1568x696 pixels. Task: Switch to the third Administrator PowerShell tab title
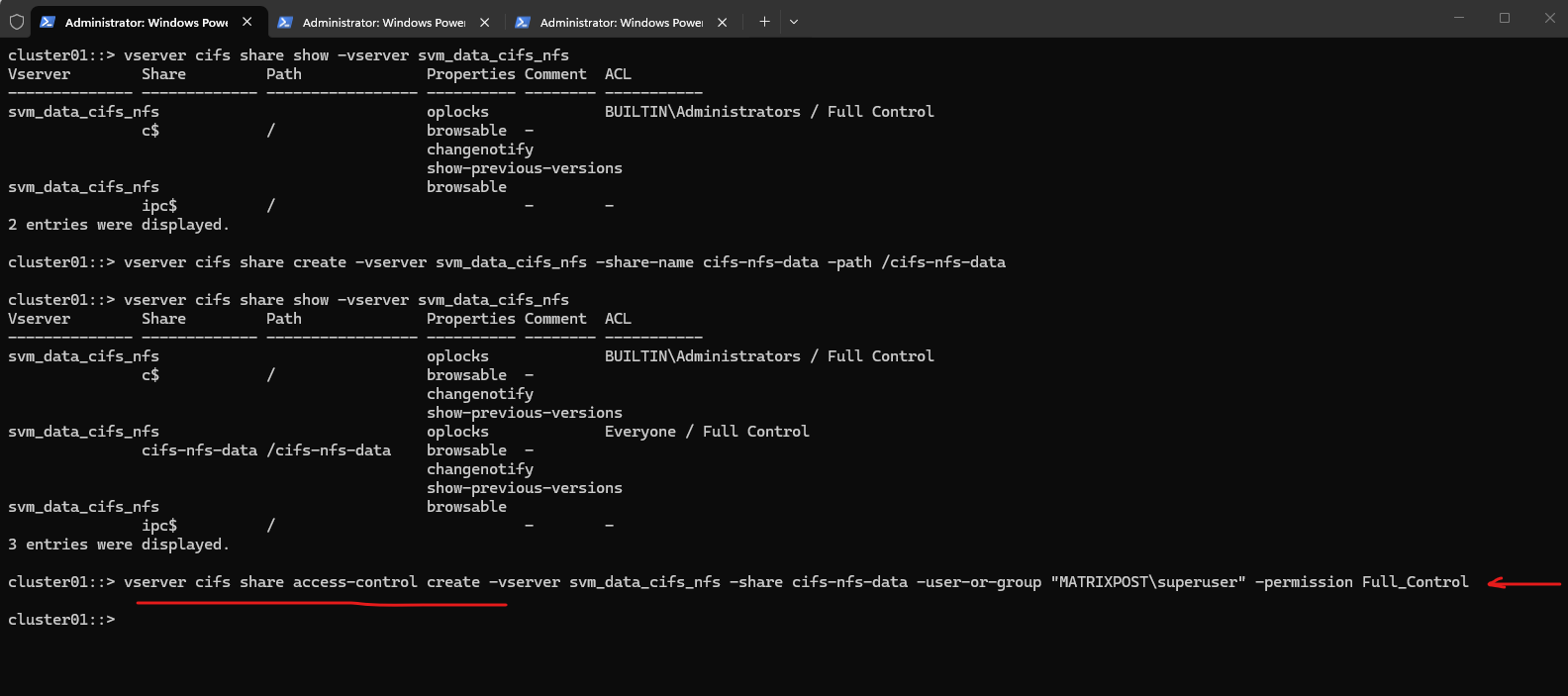point(622,22)
